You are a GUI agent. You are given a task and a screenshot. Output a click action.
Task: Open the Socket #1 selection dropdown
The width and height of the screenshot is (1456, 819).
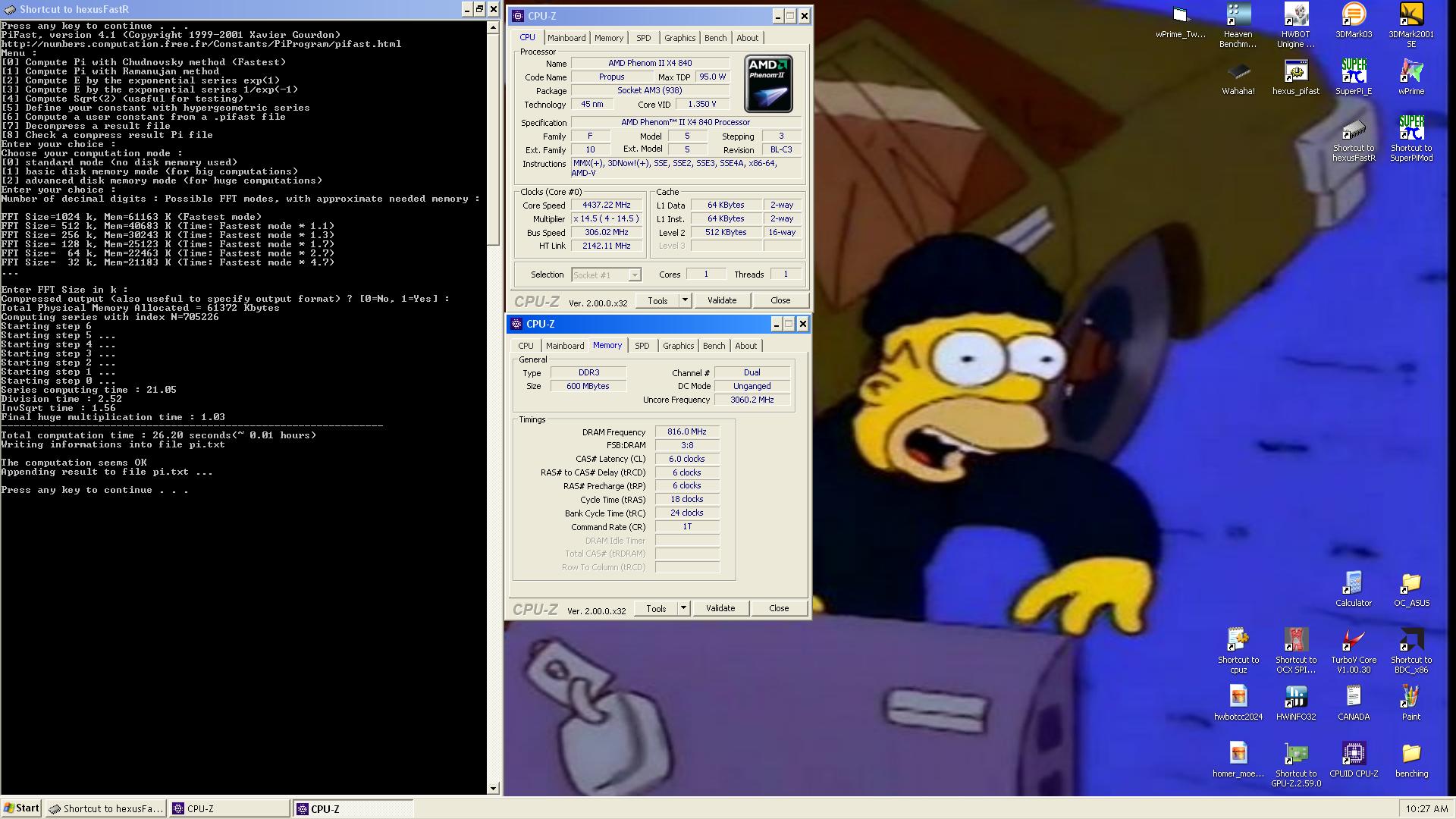coord(606,275)
